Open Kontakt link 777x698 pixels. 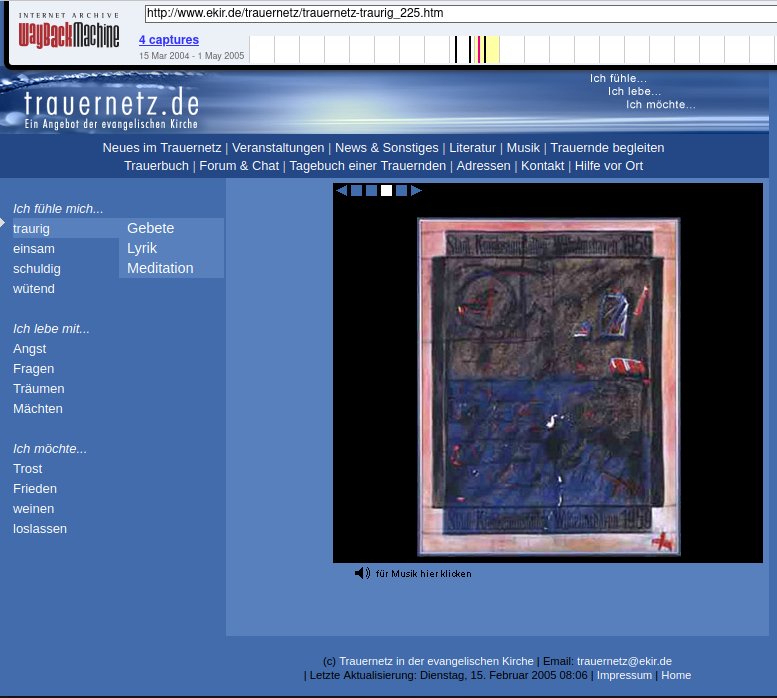coord(543,165)
